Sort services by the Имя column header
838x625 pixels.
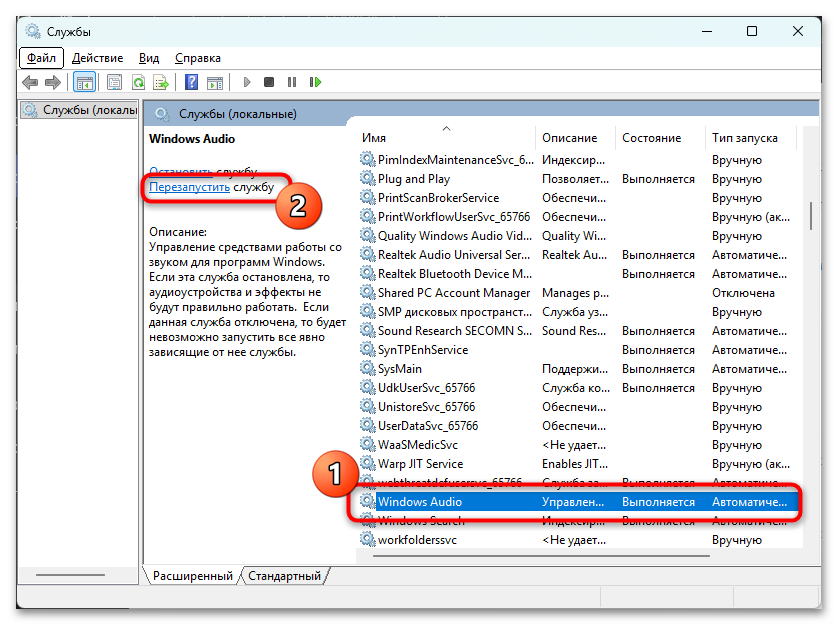(447, 138)
